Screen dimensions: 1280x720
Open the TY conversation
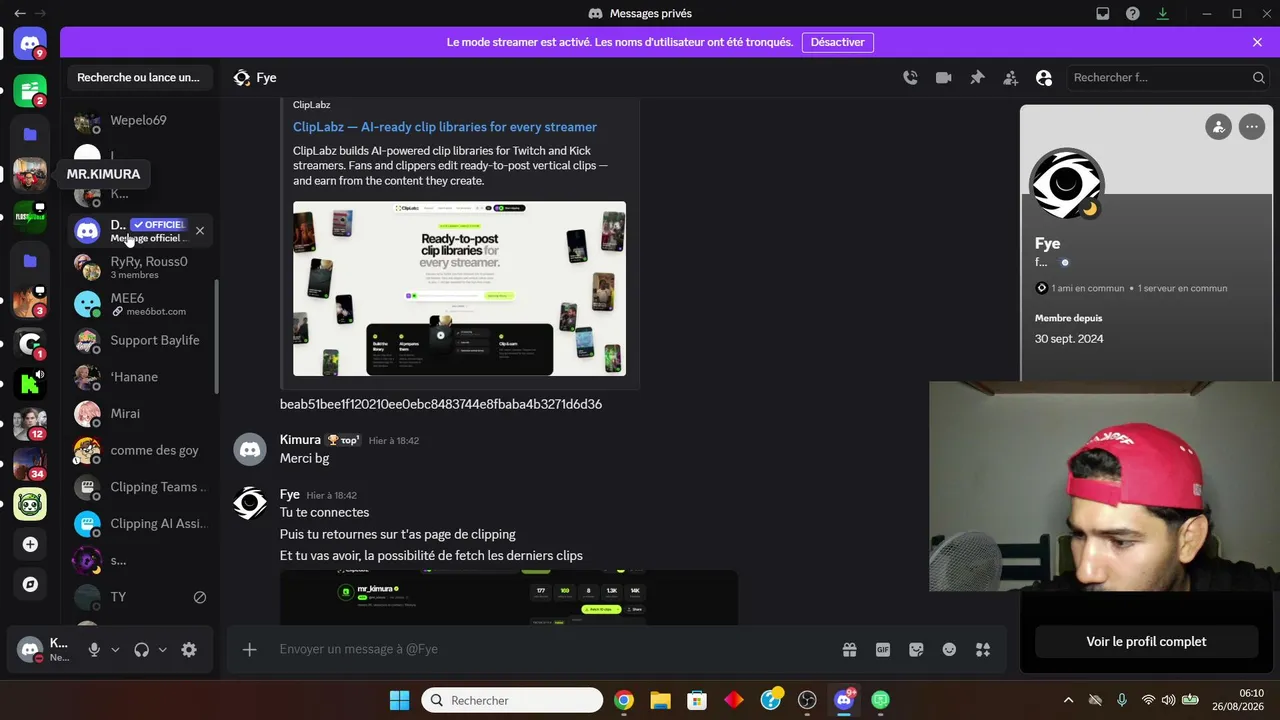(140, 597)
